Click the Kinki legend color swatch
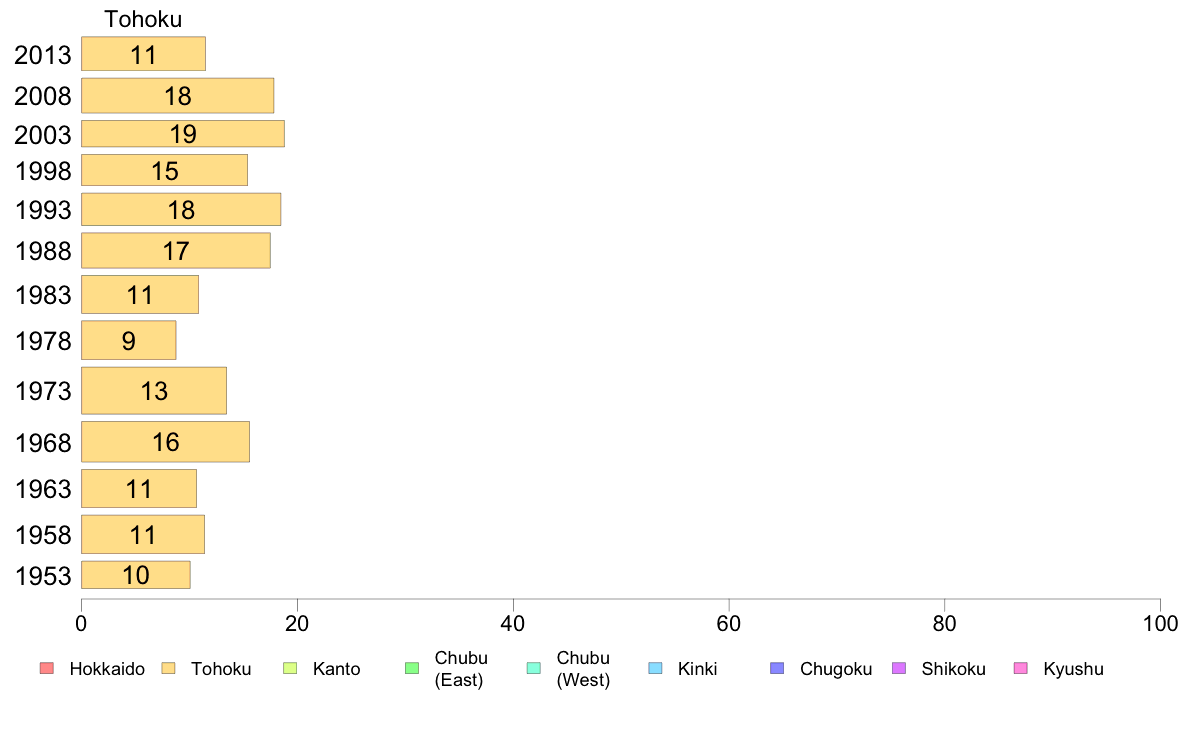Image resolution: width=1188 pixels, height=736 pixels. (x=655, y=668)
